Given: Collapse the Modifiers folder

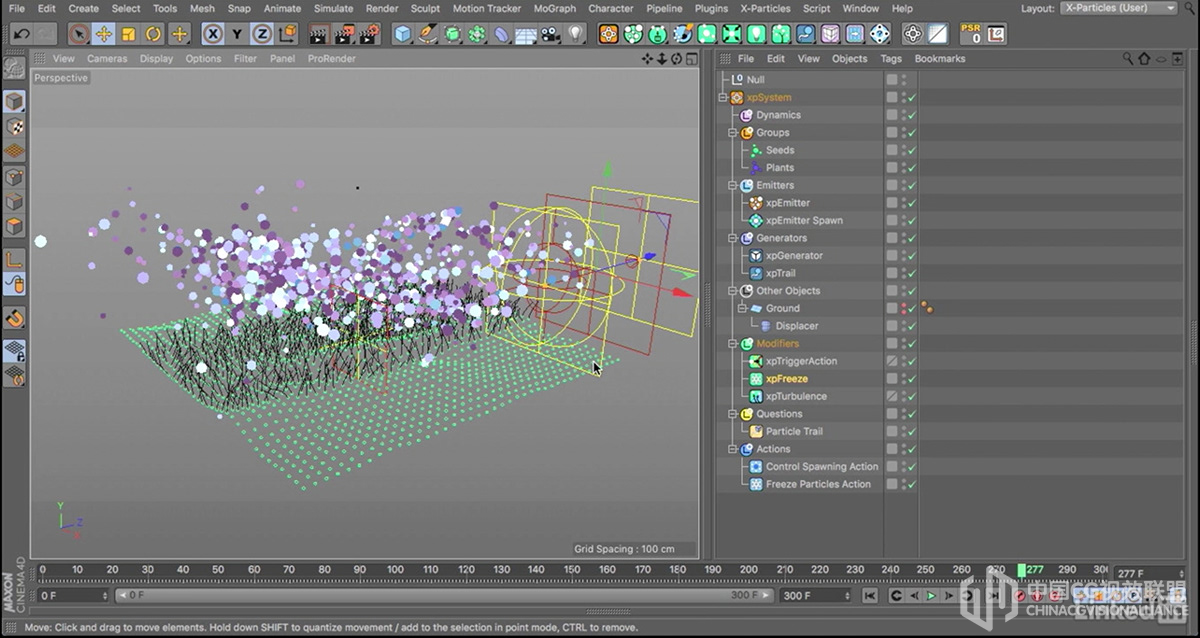Looking at the screenshot, I should [x=732, y=344].
